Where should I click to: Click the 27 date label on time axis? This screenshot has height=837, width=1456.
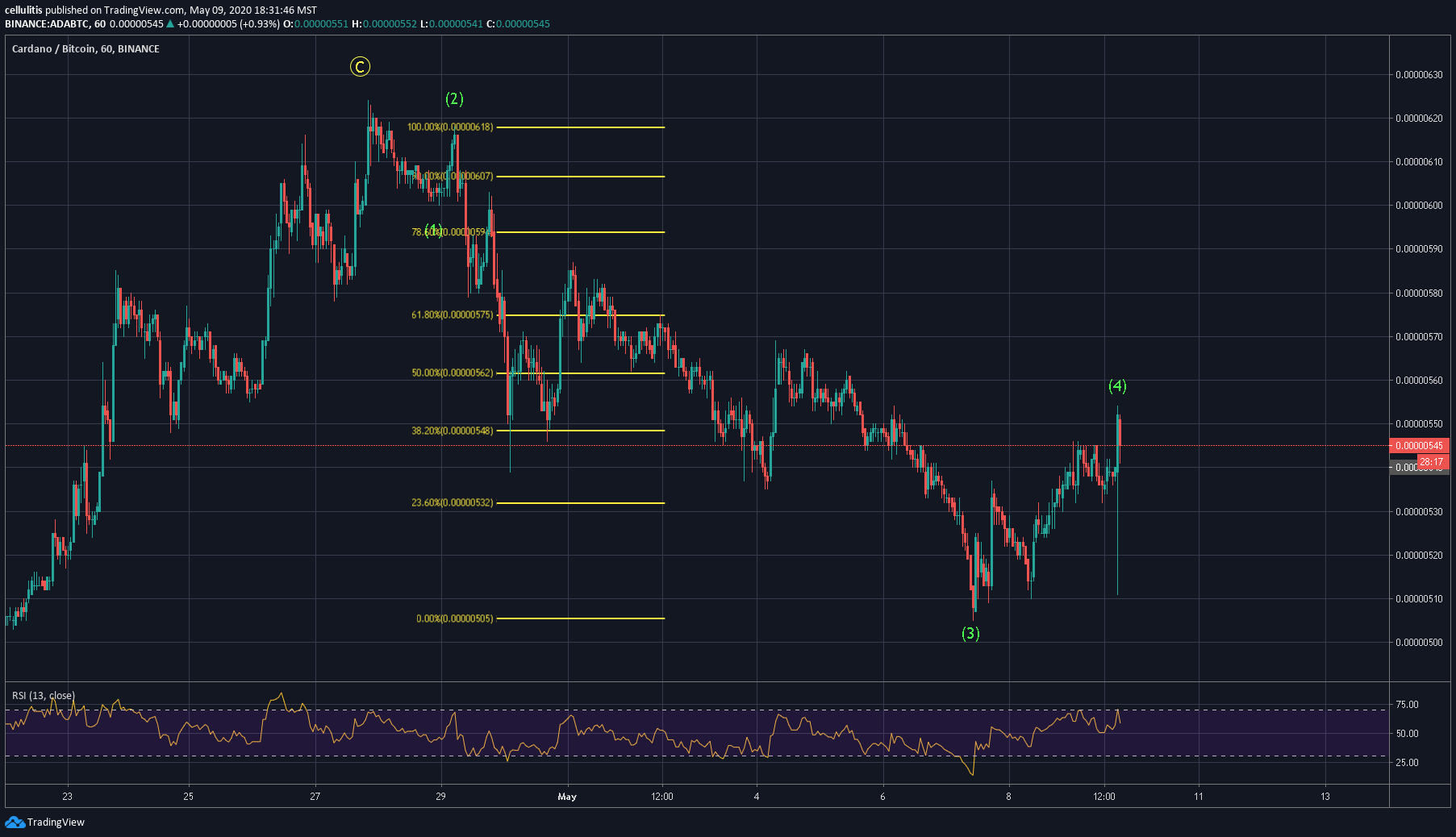315,797
